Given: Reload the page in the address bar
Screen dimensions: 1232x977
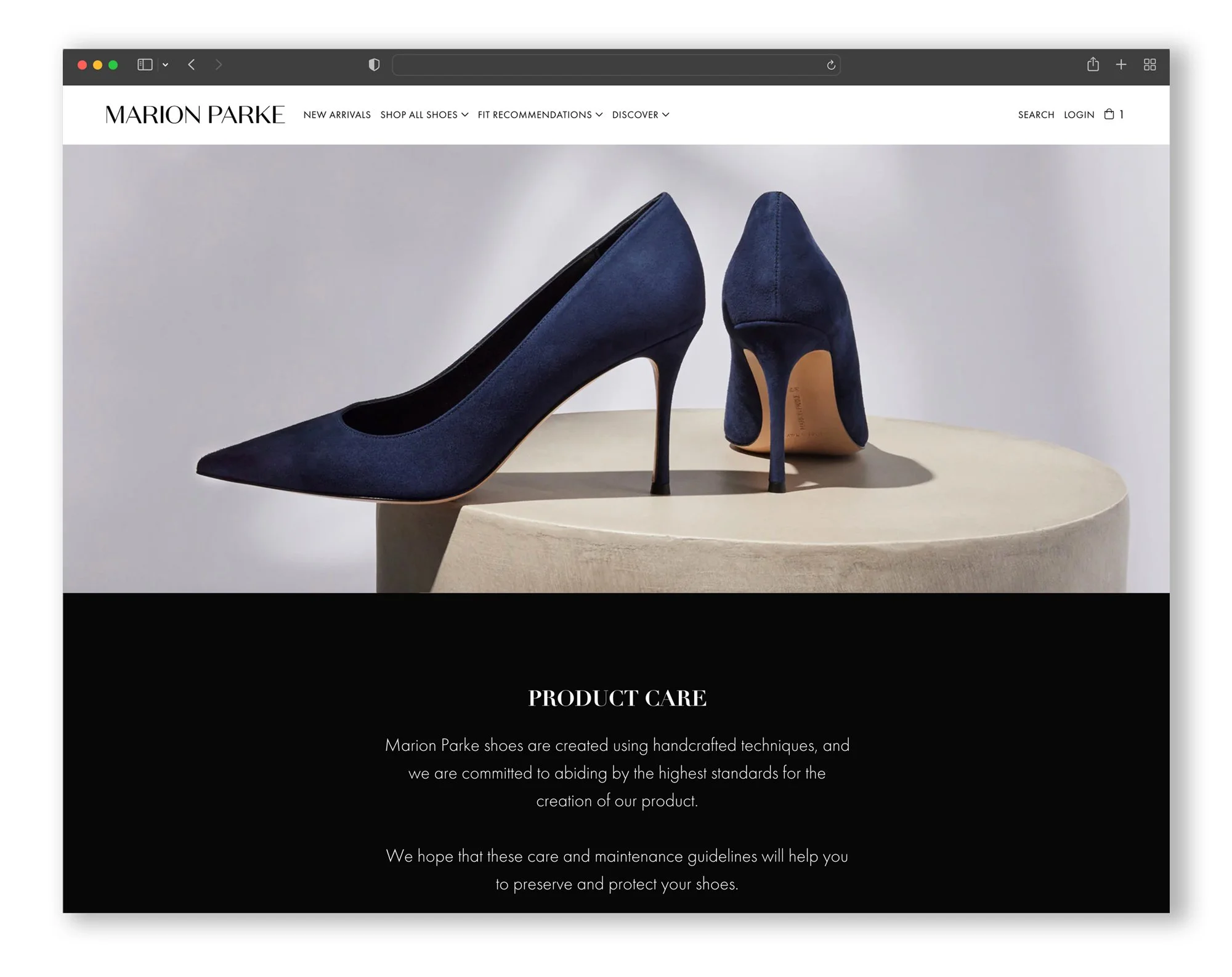Looking at the screenshot, I should coord(830,65).
